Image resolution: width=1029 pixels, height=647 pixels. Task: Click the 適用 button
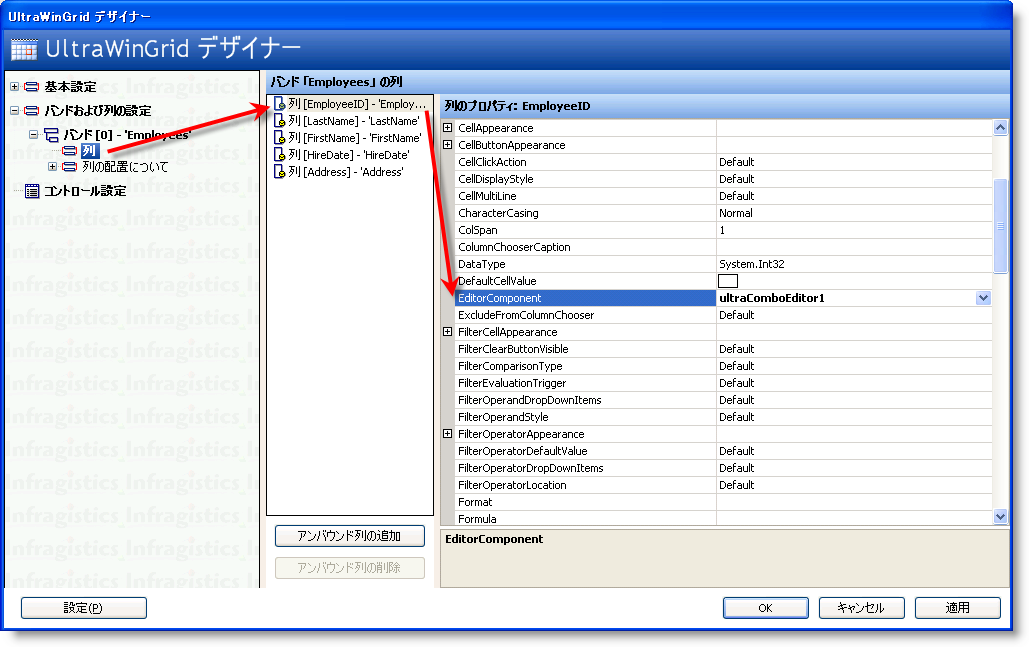click(x=957, y=608)
